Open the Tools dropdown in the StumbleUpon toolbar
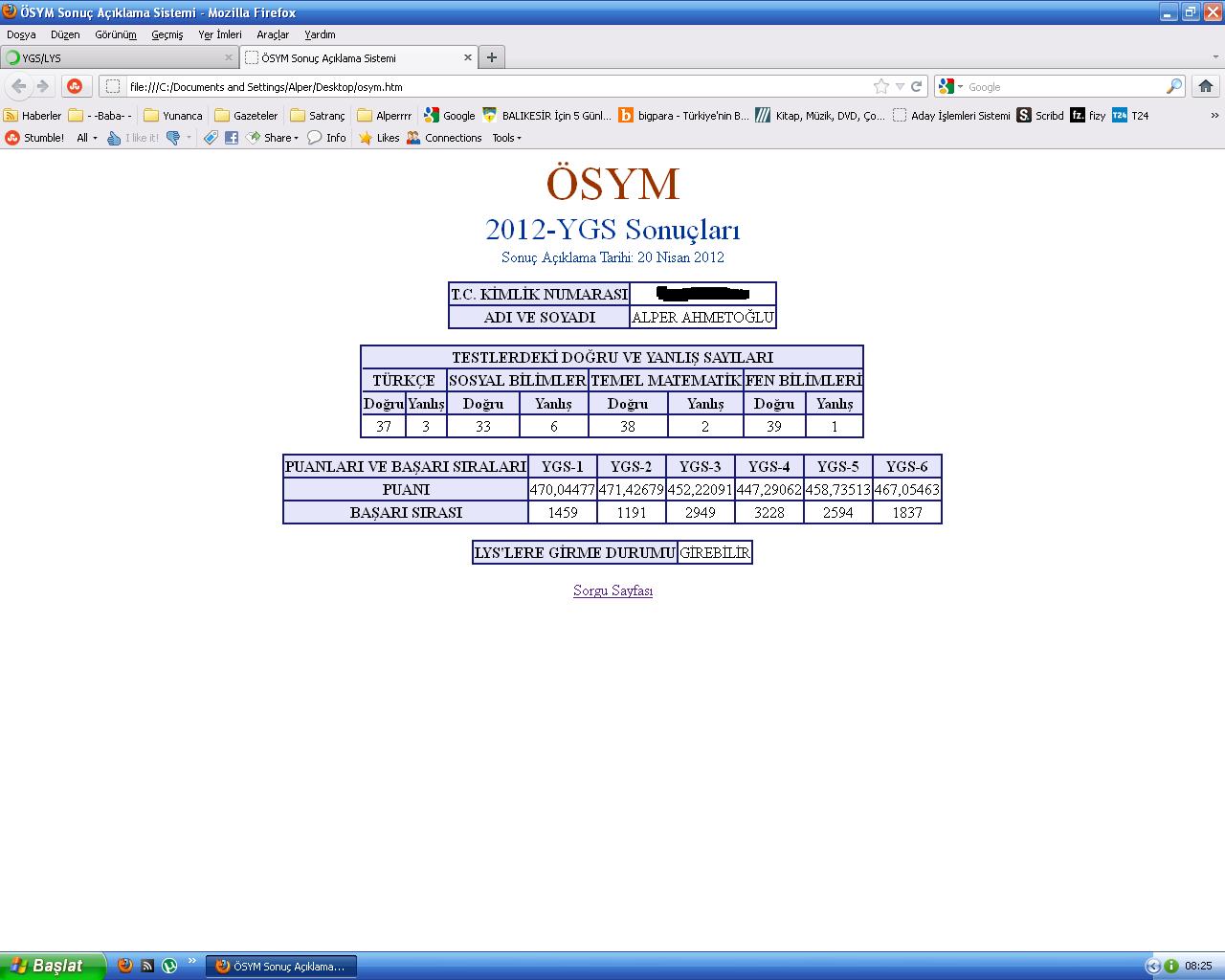 [x=506, y=138]
